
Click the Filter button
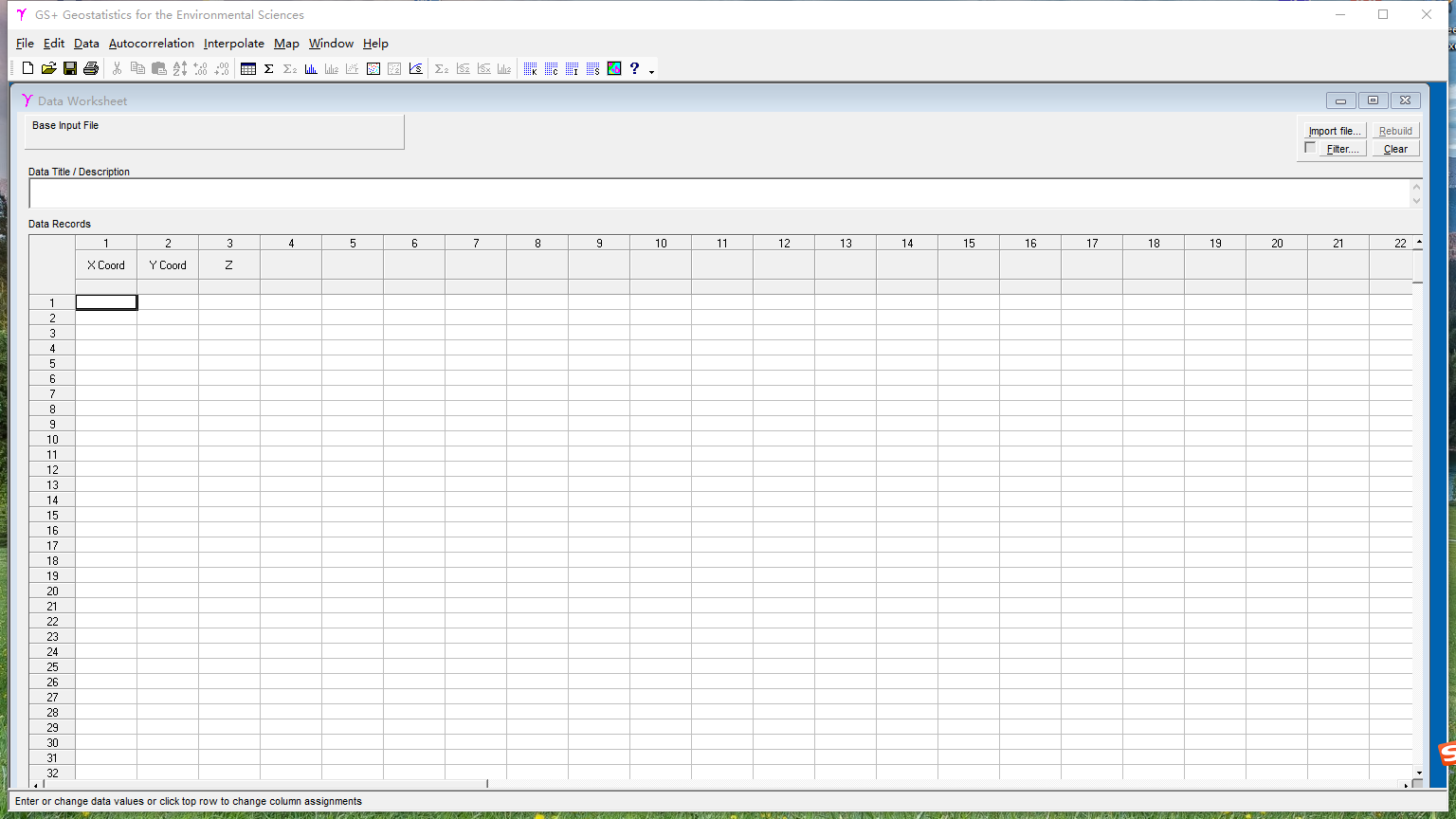click(x=1342, y=149)
